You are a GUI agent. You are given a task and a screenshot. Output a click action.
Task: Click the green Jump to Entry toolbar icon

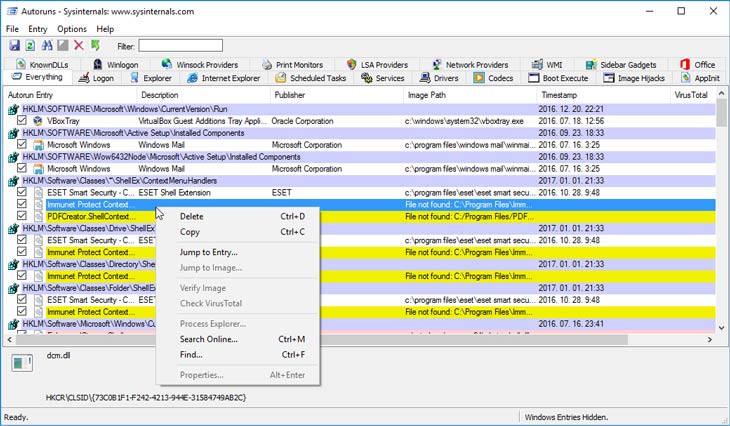[x=95, y=46]
